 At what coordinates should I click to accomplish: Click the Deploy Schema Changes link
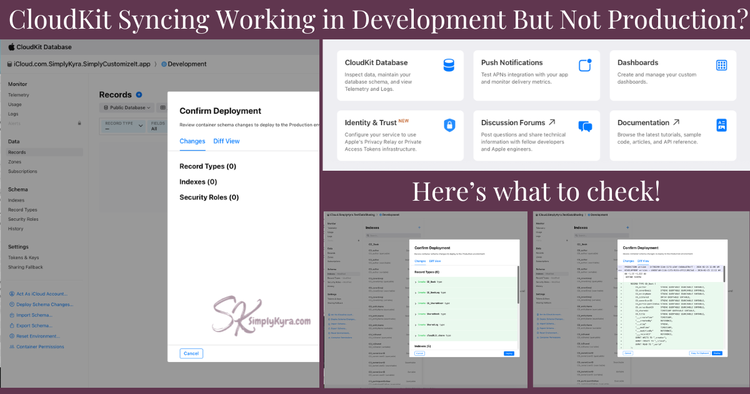(x=44, y=305)
